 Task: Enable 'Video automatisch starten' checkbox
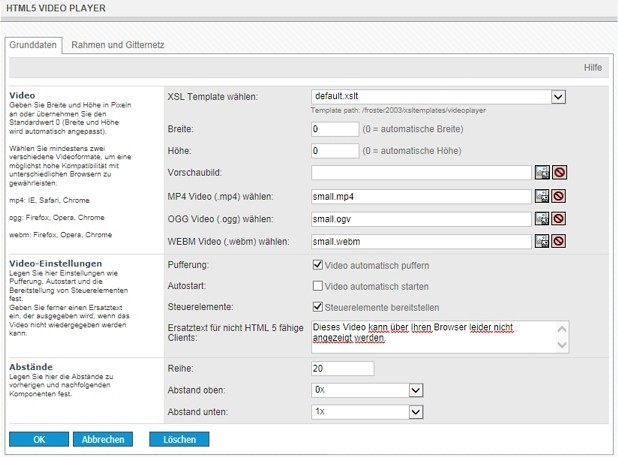tap(318, 287)
